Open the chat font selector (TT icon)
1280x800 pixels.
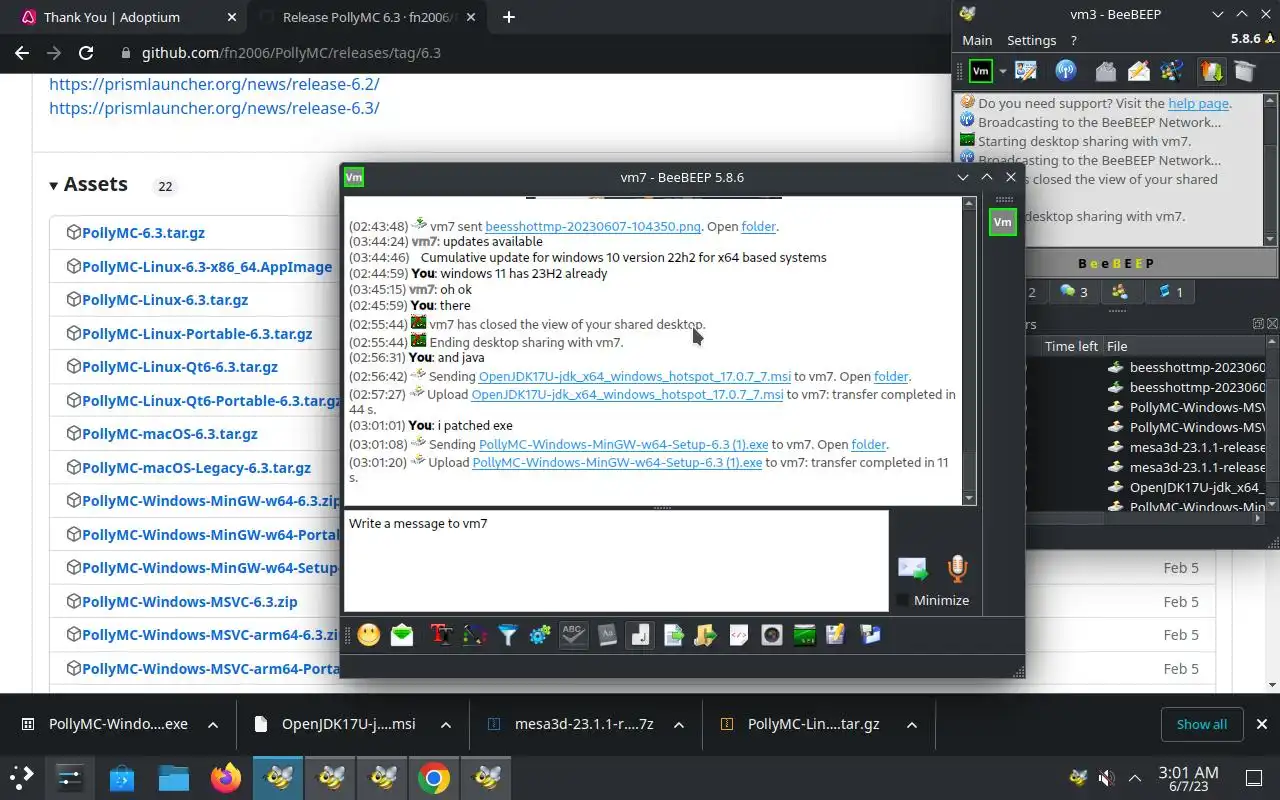(441, 635)
